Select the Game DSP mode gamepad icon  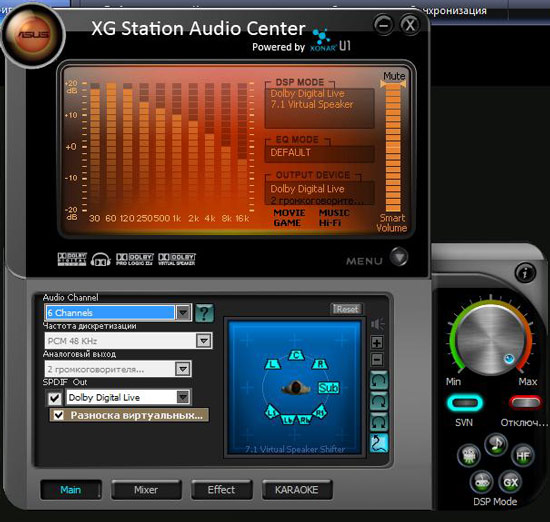point(481,482)
